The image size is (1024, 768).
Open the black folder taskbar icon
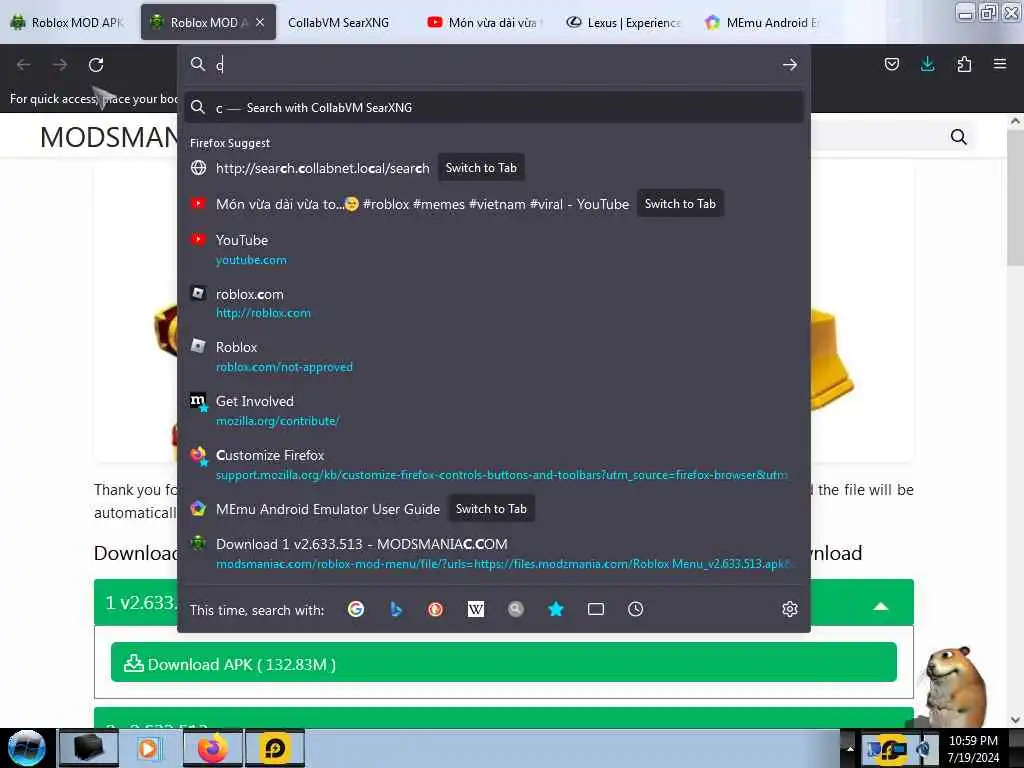coord(88,748)
